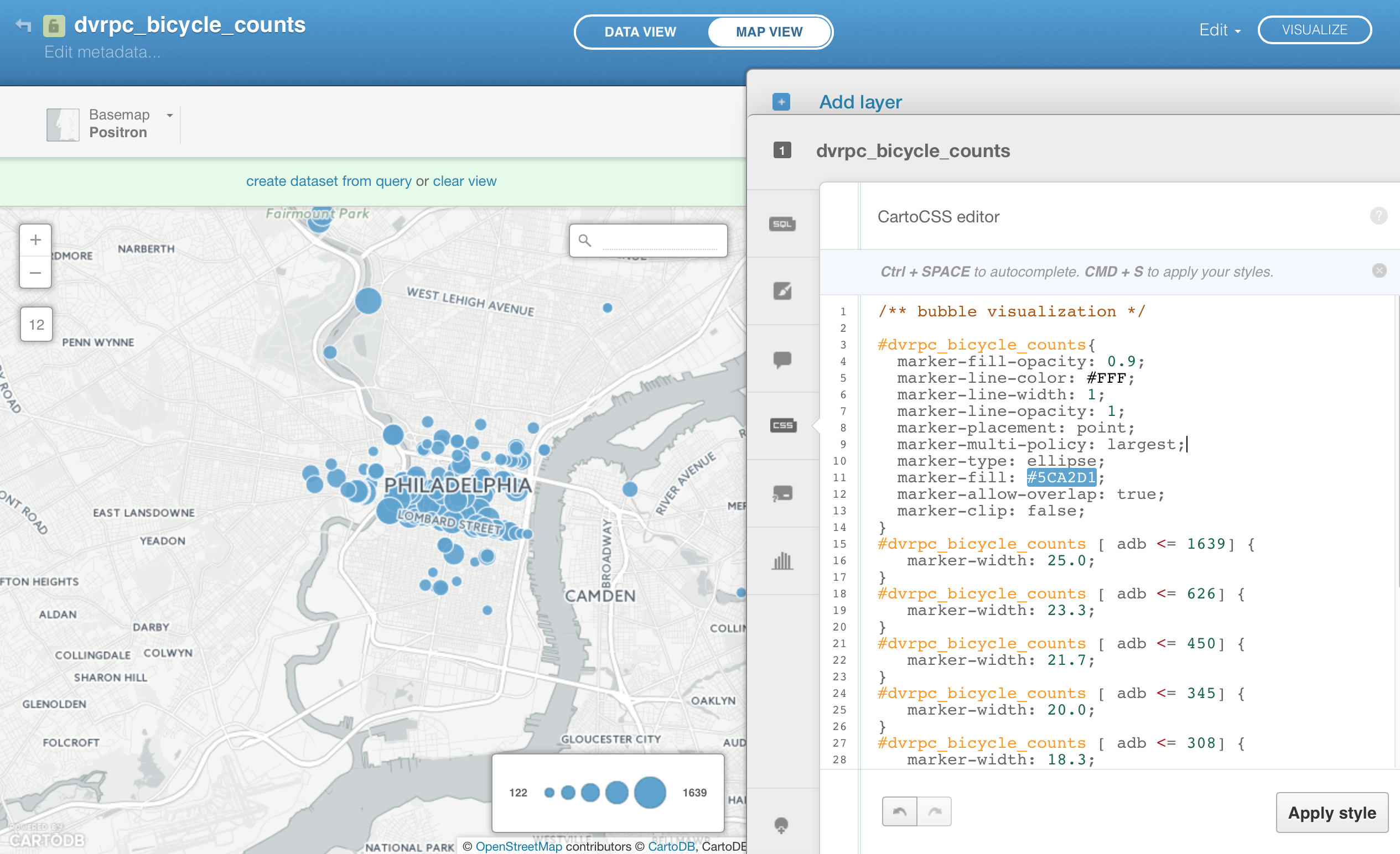Click the back arrow beside dataset name
The width and height of the screenshot is (1400, 854).
click(x=23, y=25)
